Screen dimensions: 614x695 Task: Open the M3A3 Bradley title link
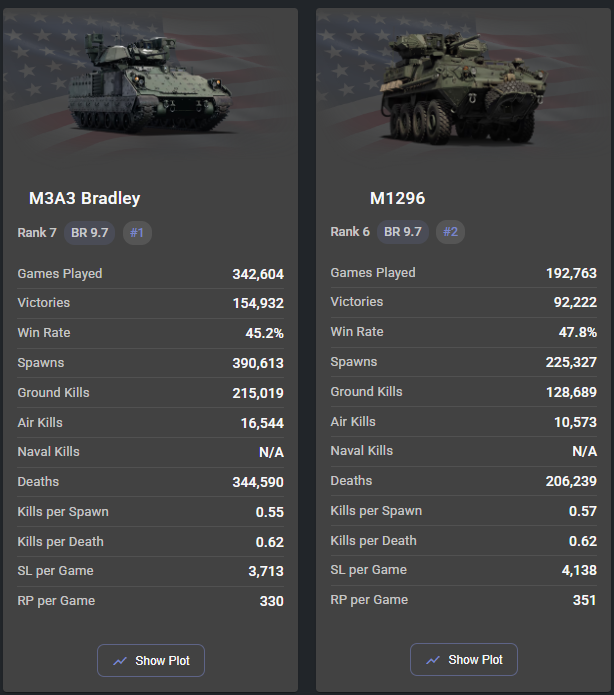click(x=85, y=198)
